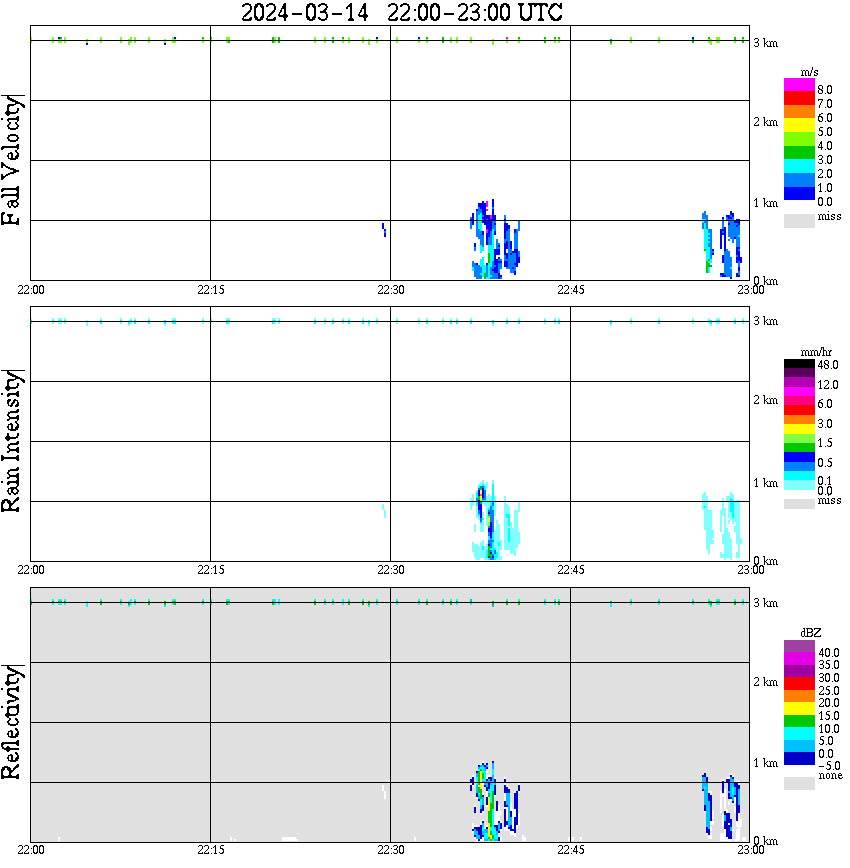Screen dimensions: 850x868
Task: Click the gray none swatch in dBZ legend
Action: pos(799,783)
